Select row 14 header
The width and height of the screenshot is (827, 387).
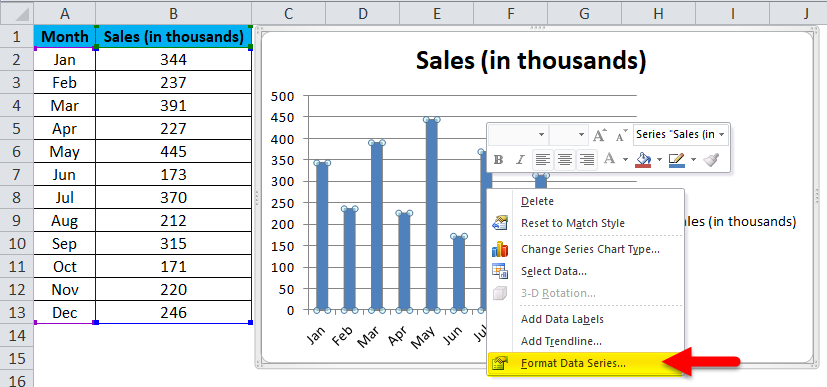[x=16, y=336]
